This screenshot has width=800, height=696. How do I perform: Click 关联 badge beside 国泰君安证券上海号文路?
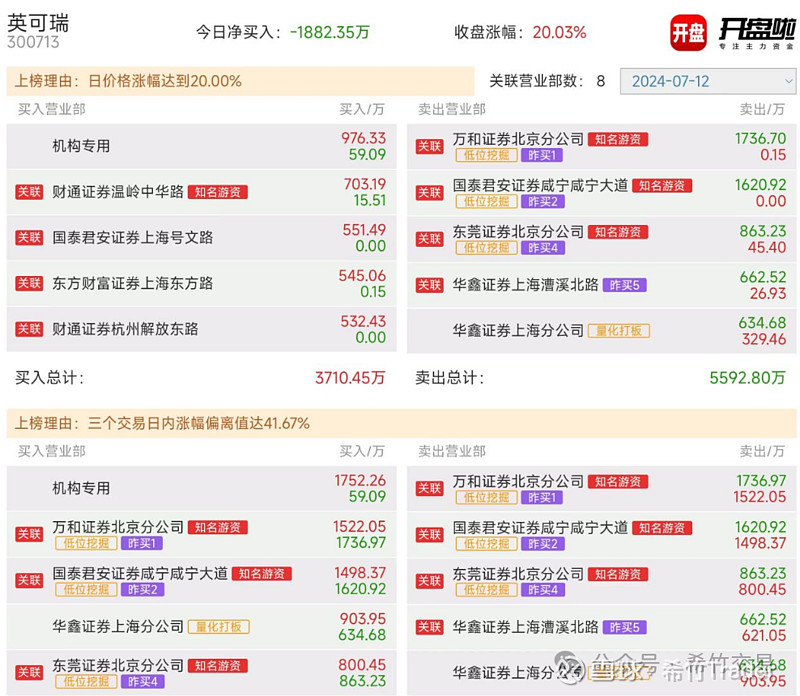click(x=29, y=238)
